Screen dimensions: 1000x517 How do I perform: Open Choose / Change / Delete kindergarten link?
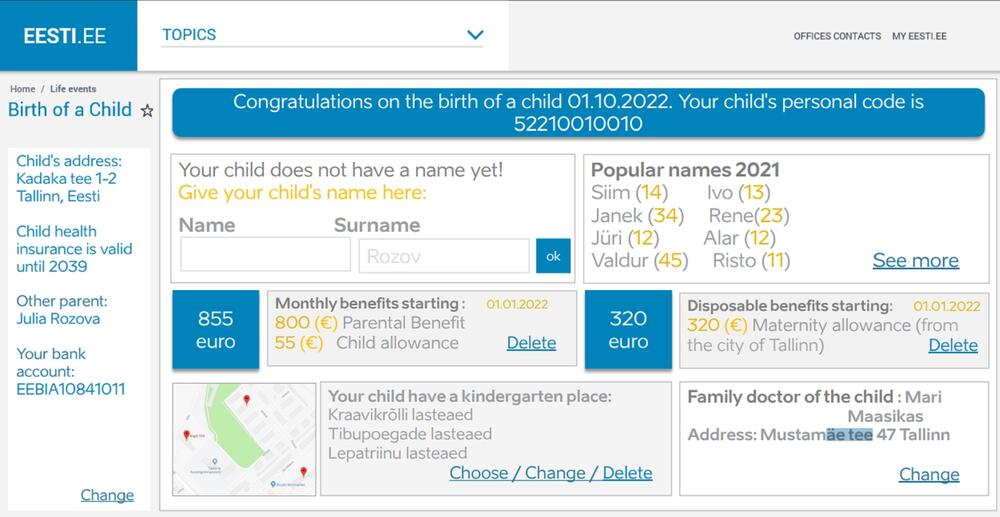coord(550,473)
